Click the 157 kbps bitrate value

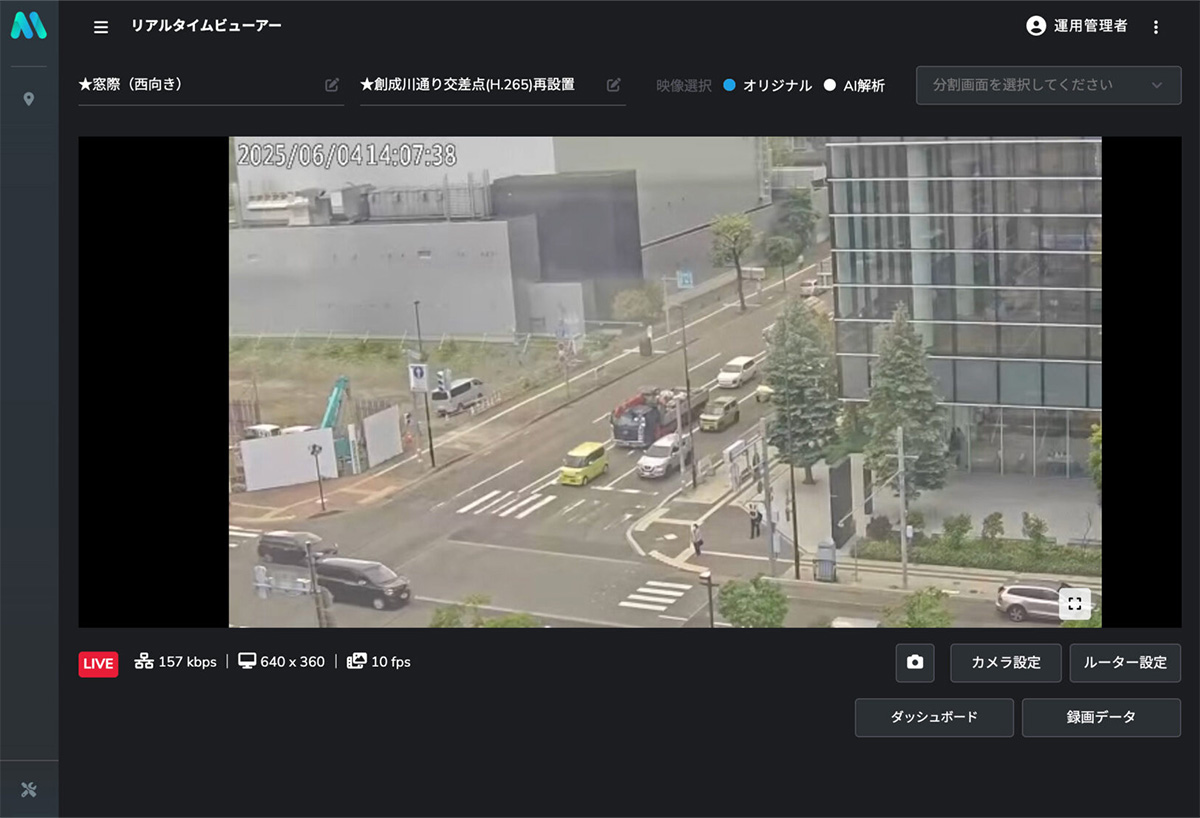(187, 662)
